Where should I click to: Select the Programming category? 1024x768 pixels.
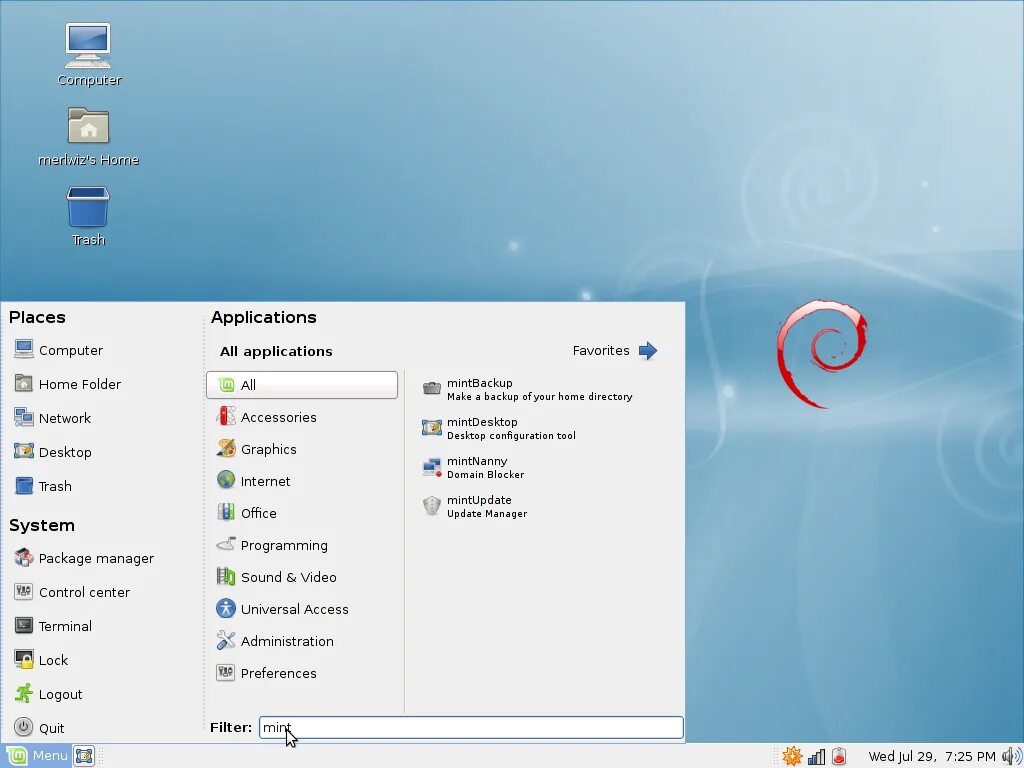click(x=272, y=545)
